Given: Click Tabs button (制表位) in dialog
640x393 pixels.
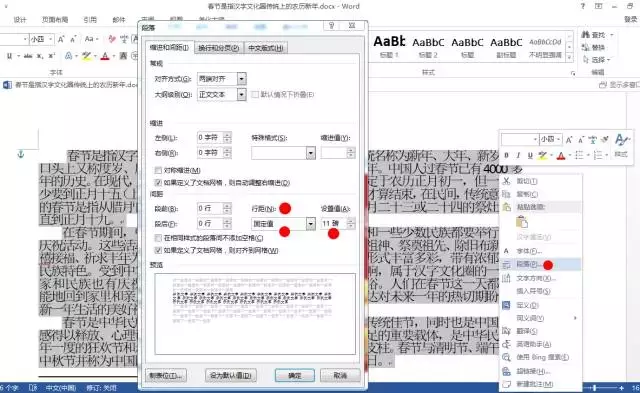Looking at the screenshot, I should click(x=166, y=375).
